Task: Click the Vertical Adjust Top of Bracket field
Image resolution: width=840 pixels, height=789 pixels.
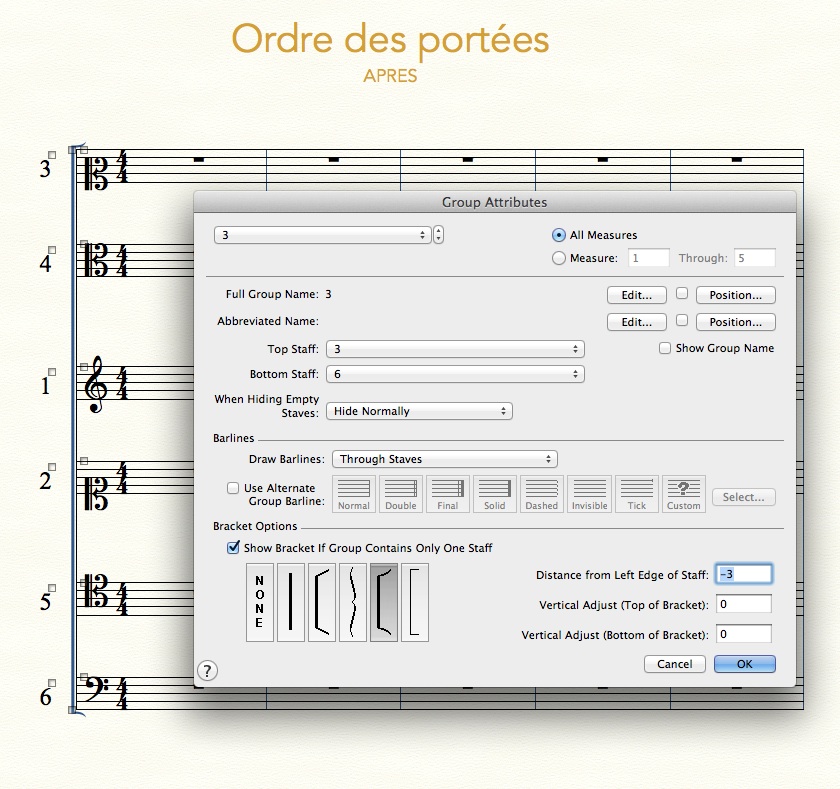Action: [744, 604]
